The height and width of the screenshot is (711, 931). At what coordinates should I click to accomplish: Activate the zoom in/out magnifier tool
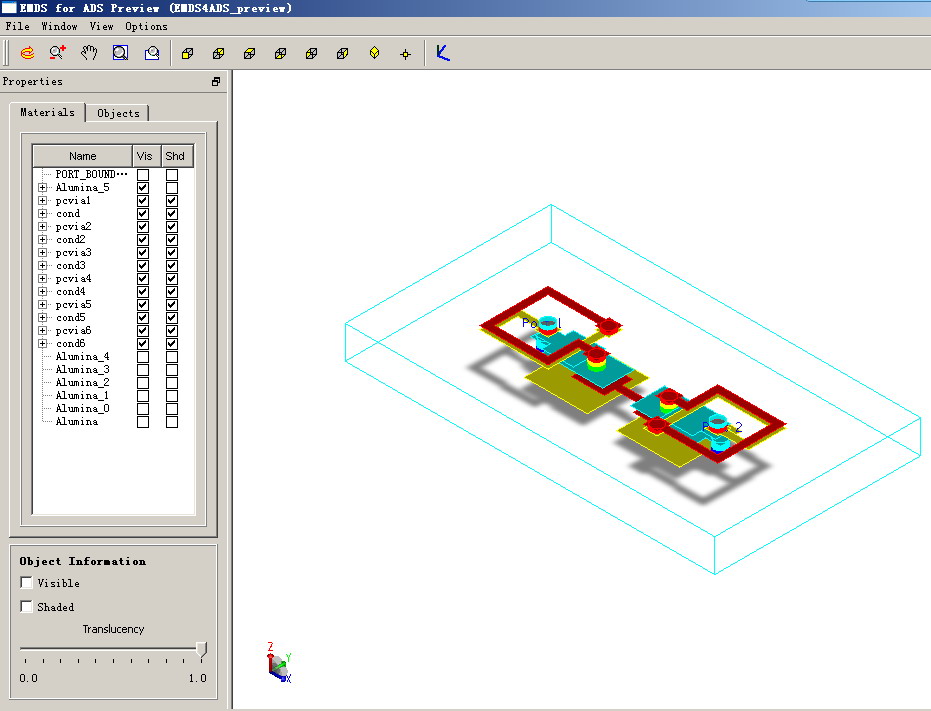tap(58, 53)
